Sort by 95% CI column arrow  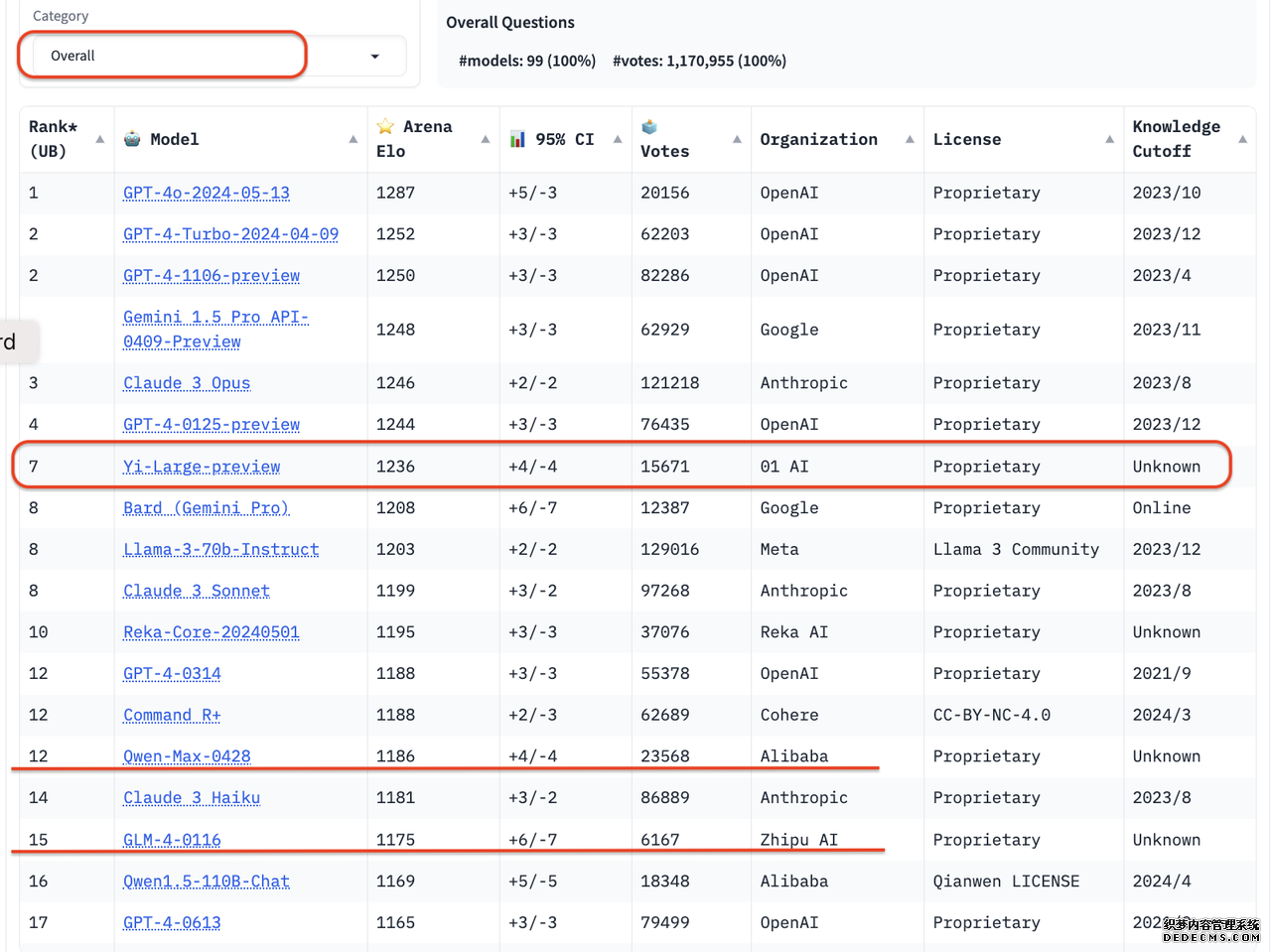tap(617, 139)
